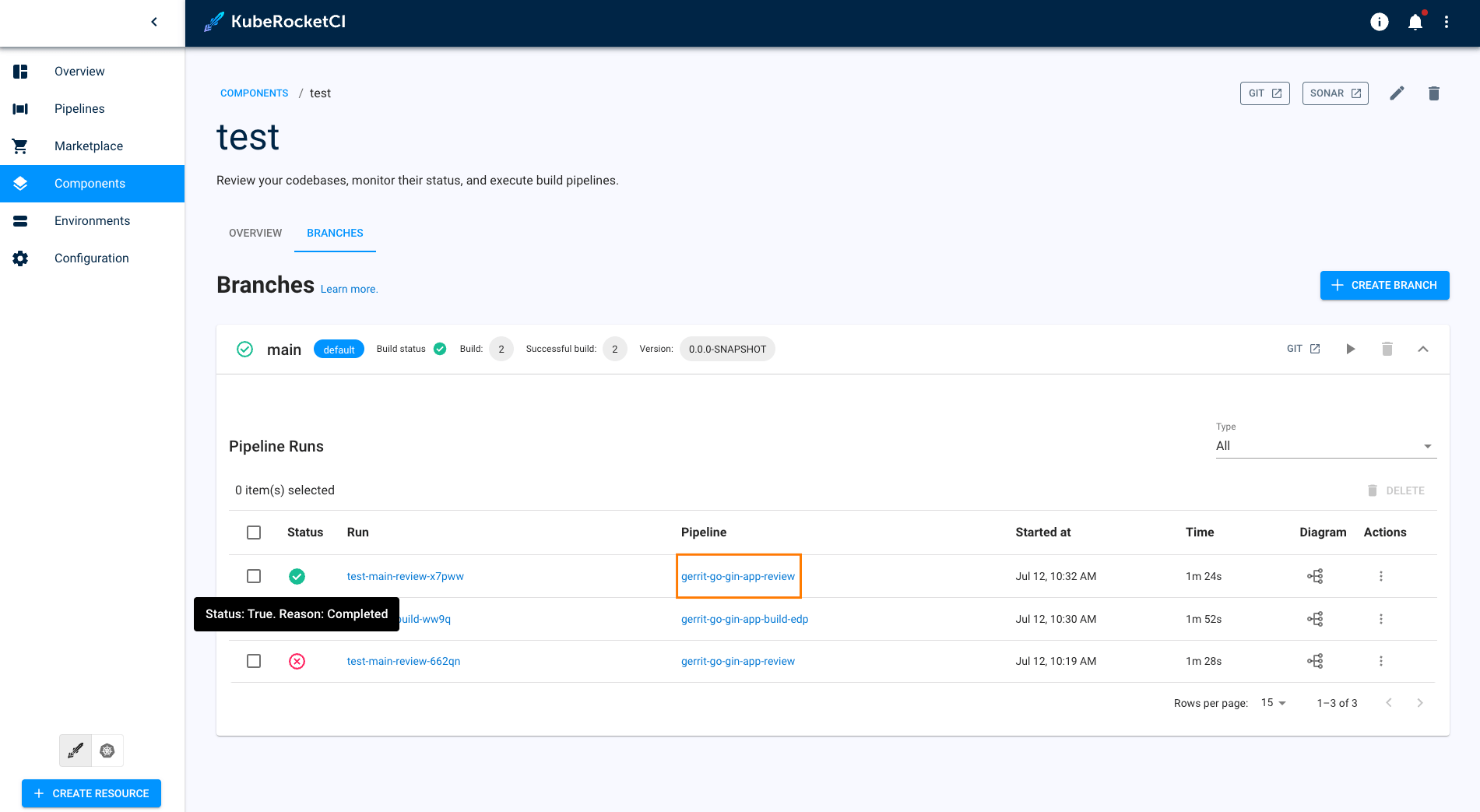Open the Type filter dropdown
Image resolution: width=1480 pixels, height=812 pixels.
pos(1325,446)
